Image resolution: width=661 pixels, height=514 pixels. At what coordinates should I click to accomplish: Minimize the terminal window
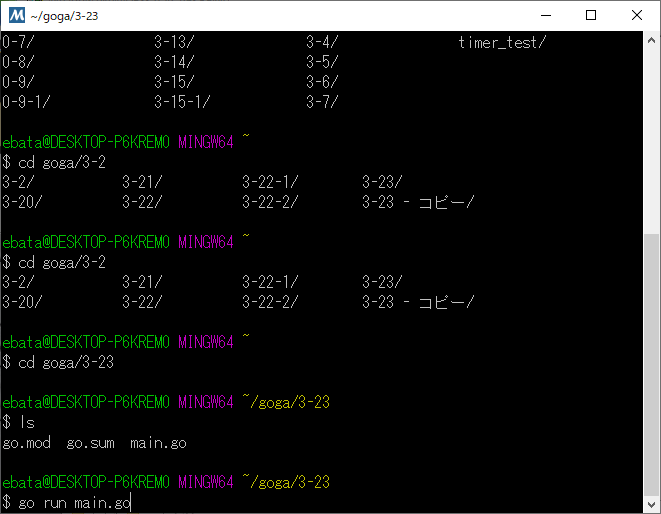point(545,16)
